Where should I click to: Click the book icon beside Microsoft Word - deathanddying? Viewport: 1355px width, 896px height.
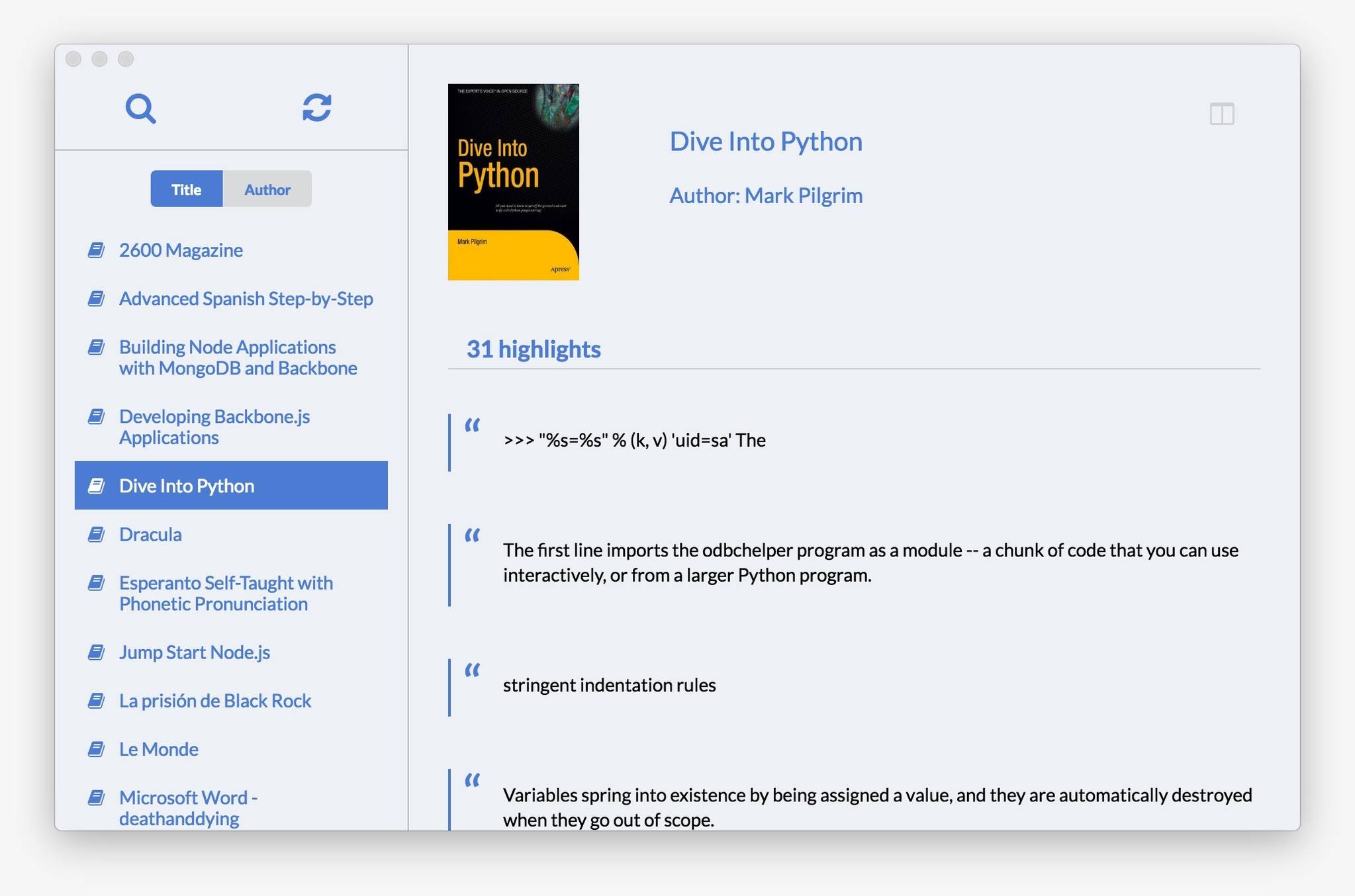pos(97,797)
